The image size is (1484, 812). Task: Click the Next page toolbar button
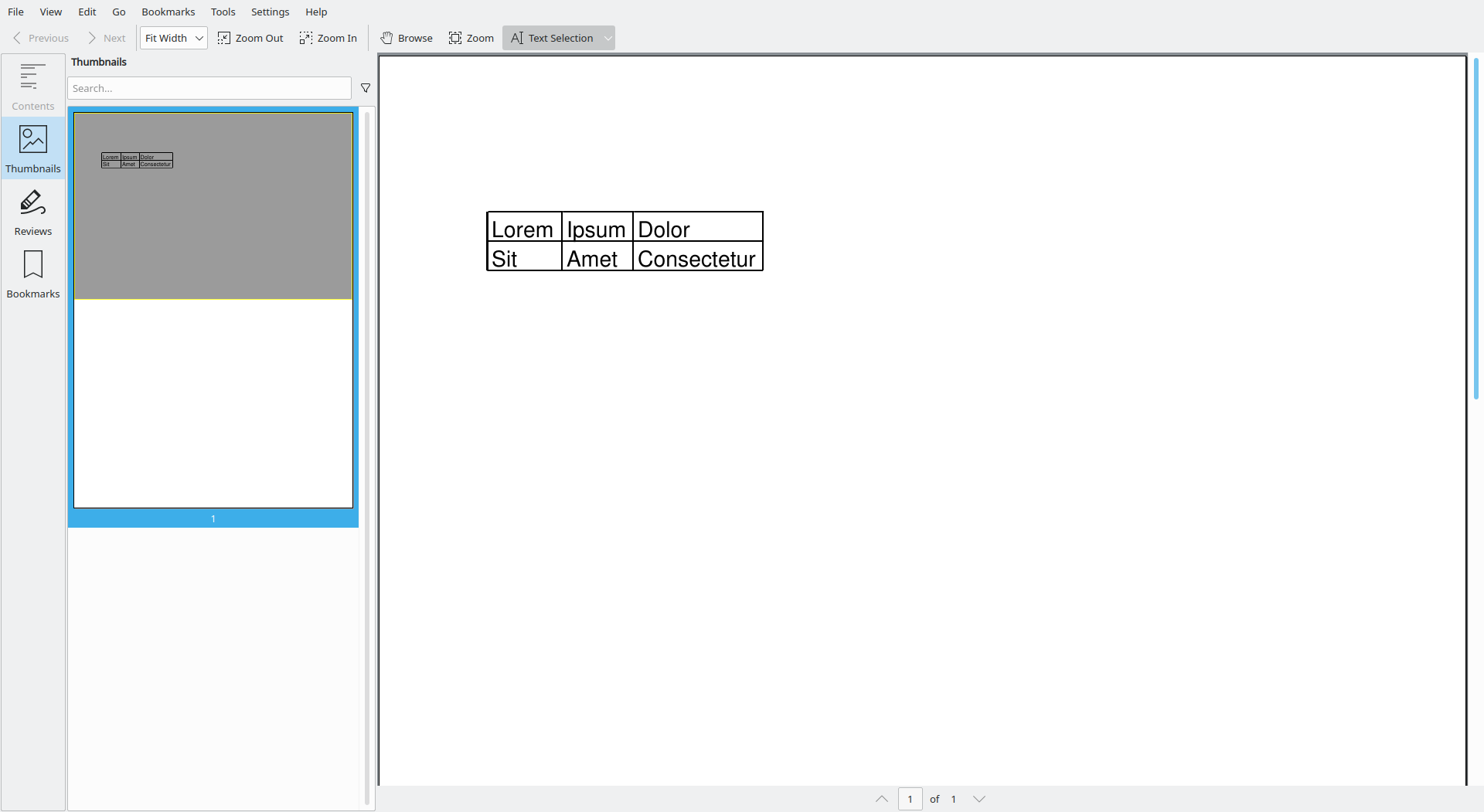[107, 38]
